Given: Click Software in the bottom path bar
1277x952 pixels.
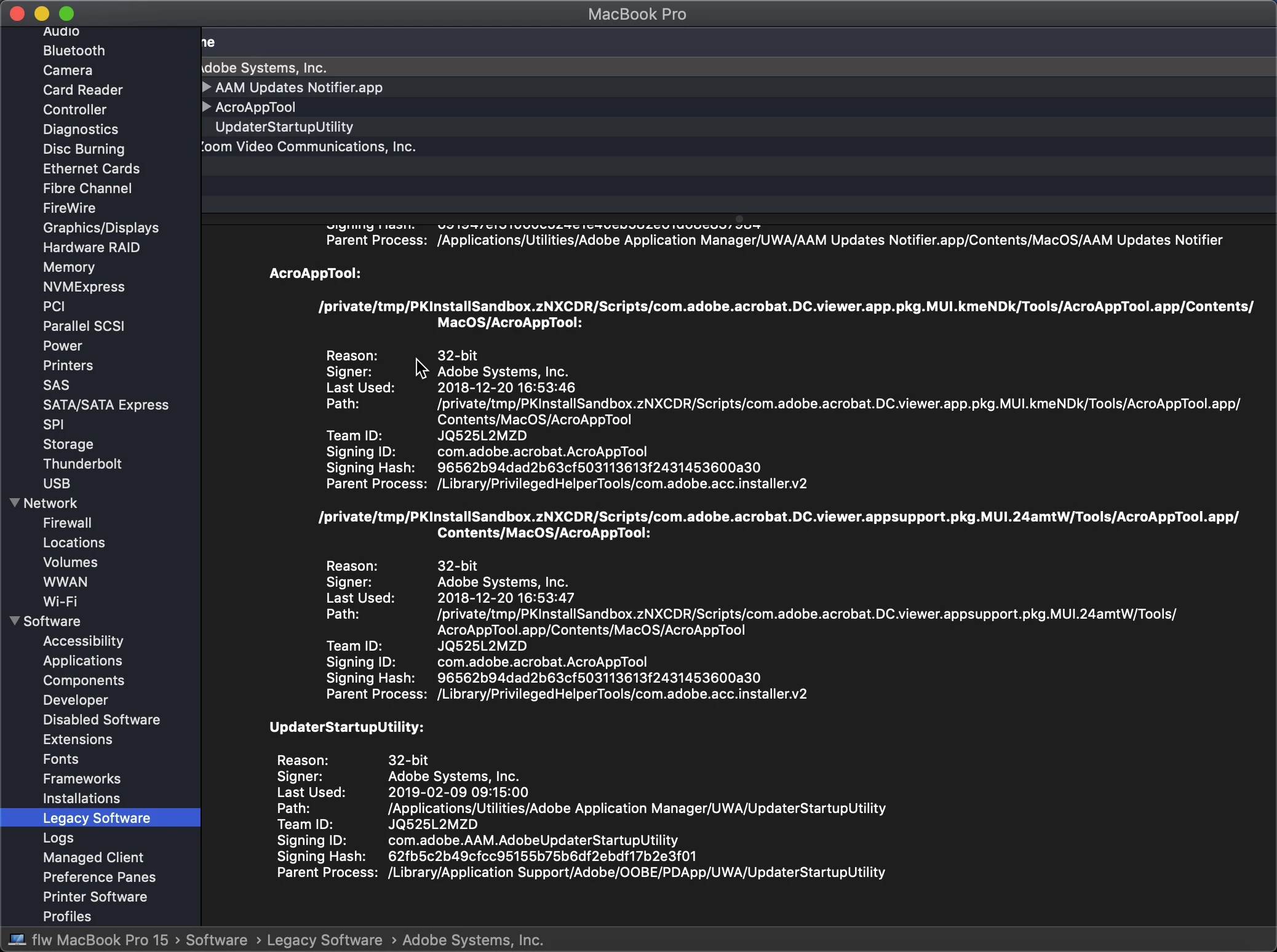Looking at the screenshot, I should click(x=217, y=940).
